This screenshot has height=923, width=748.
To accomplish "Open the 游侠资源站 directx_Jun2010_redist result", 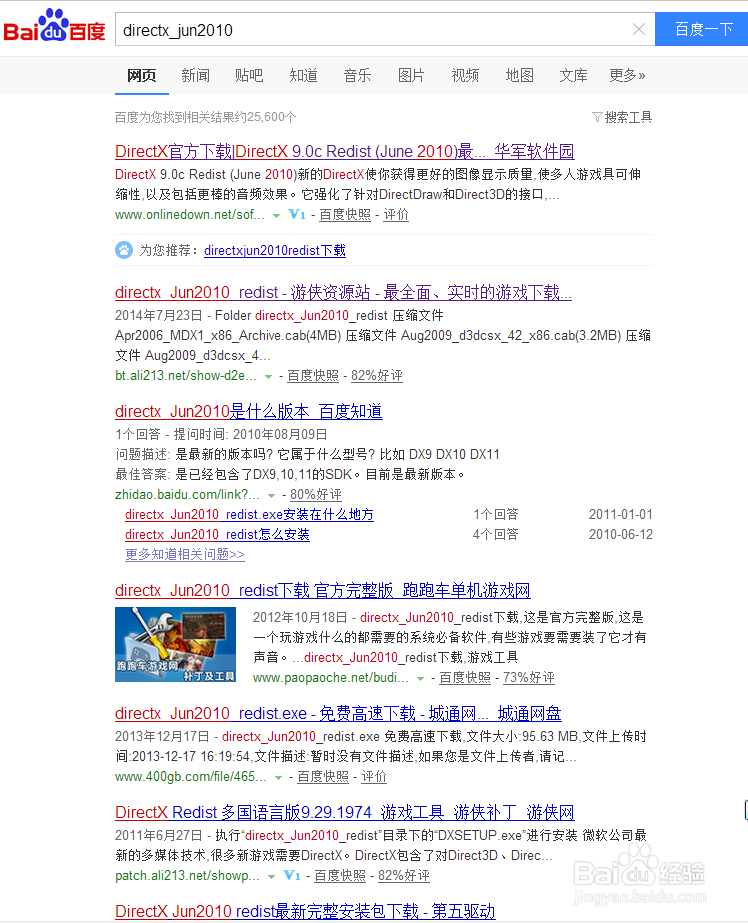I will 343,293.
